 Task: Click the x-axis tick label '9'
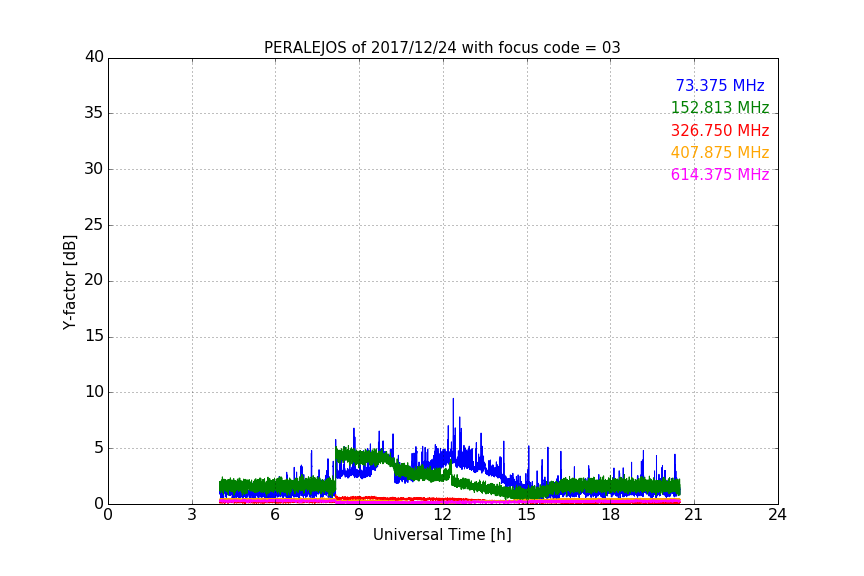coord(359,515)
